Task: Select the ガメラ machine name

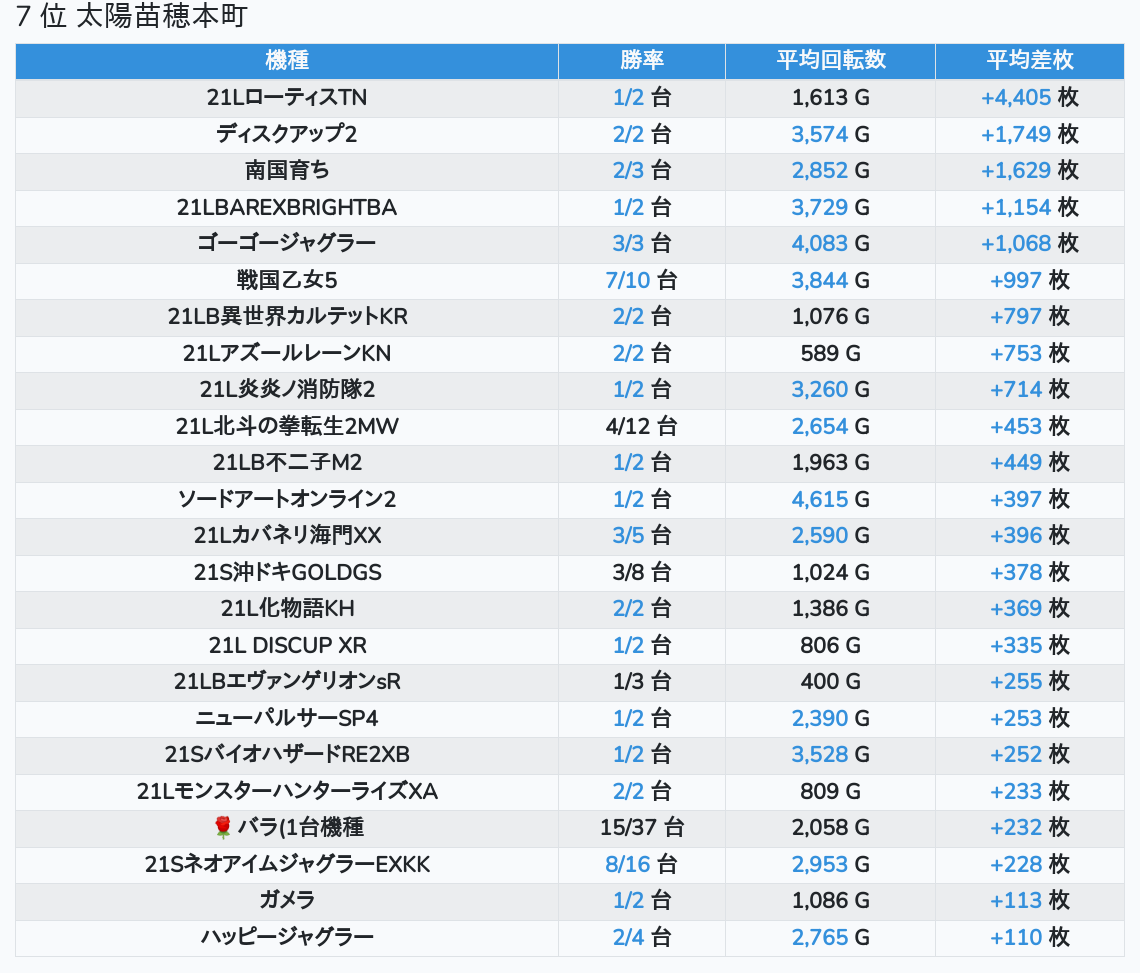Action: [x=286, y=901]
